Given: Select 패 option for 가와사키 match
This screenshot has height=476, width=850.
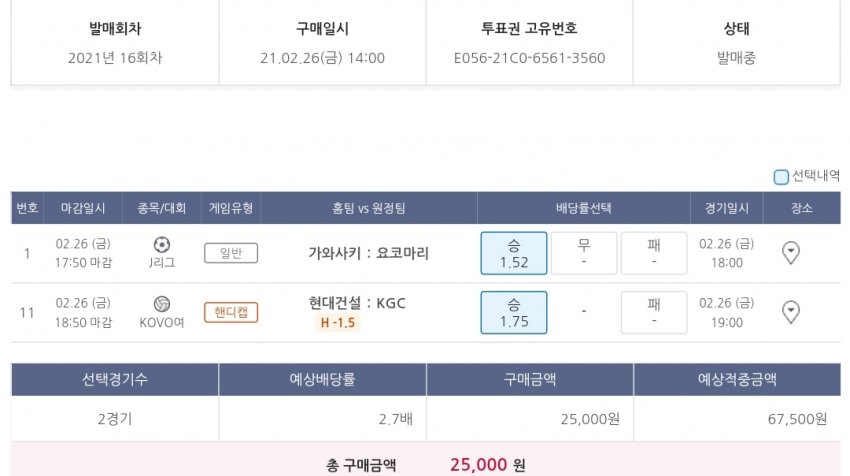Looking at the screenshot, I should (x=654, y=253).
